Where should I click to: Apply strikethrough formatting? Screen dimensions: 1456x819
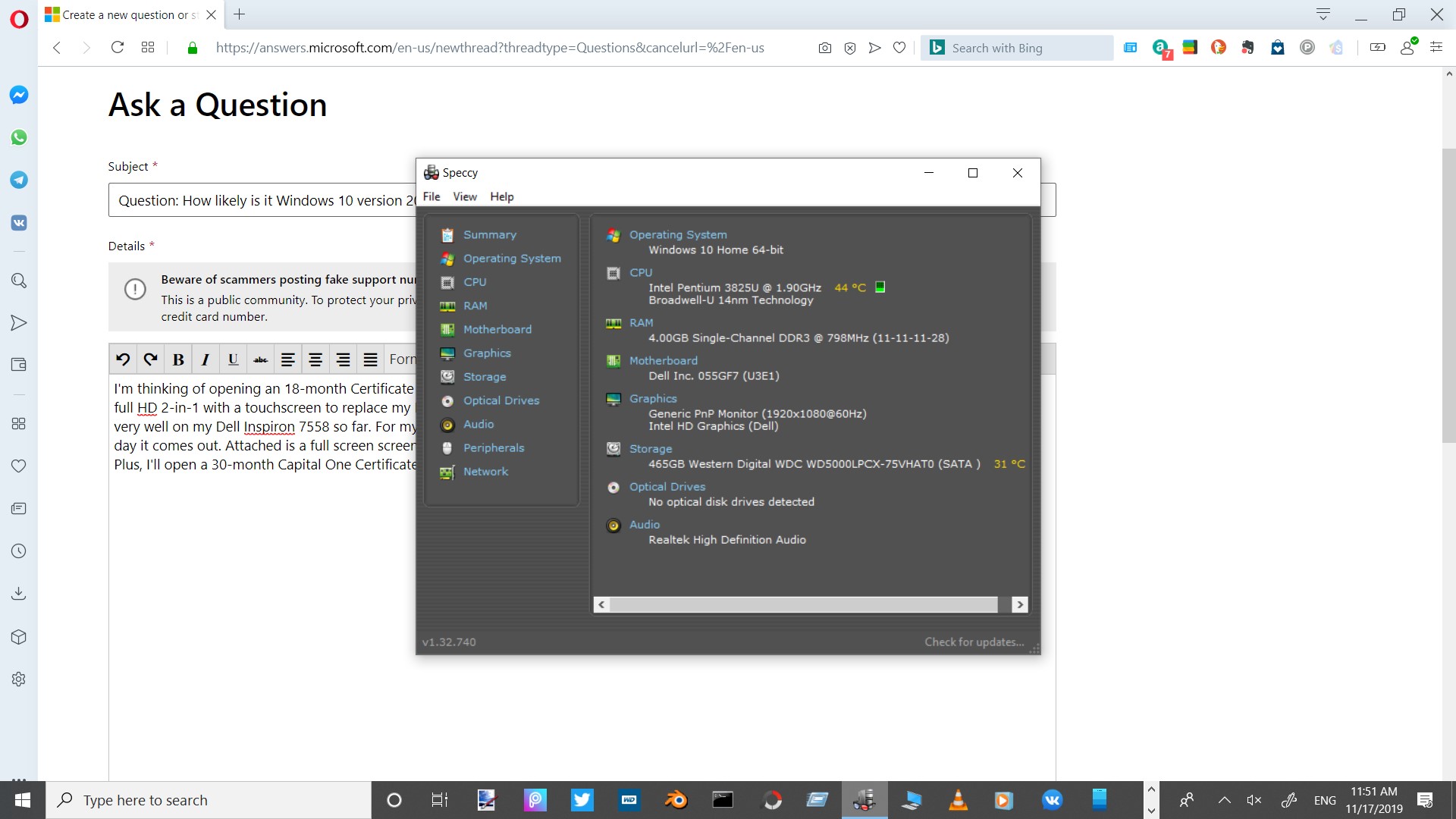pyautogui.click(x=260, y=359)
